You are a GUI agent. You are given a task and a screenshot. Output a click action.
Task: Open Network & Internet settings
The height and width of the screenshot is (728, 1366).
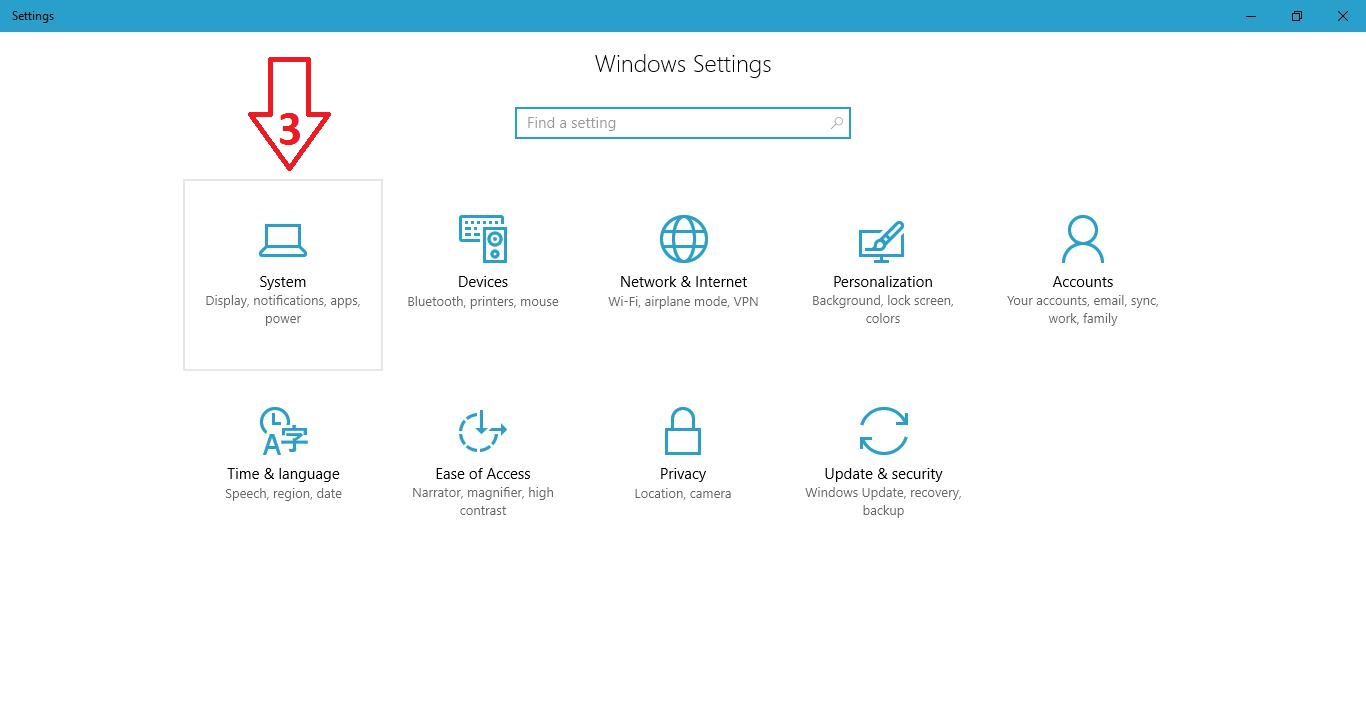pos(683,260)
